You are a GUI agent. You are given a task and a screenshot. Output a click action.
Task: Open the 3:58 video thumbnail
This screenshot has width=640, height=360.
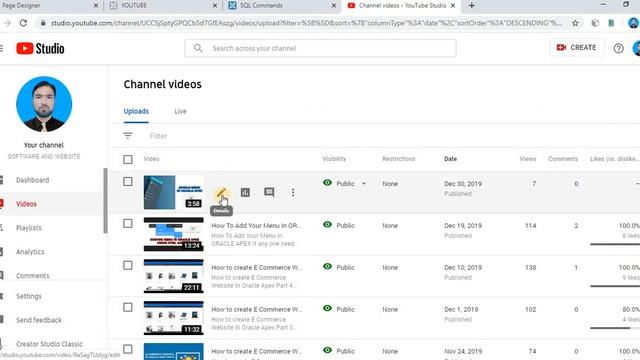coord(173,192)
